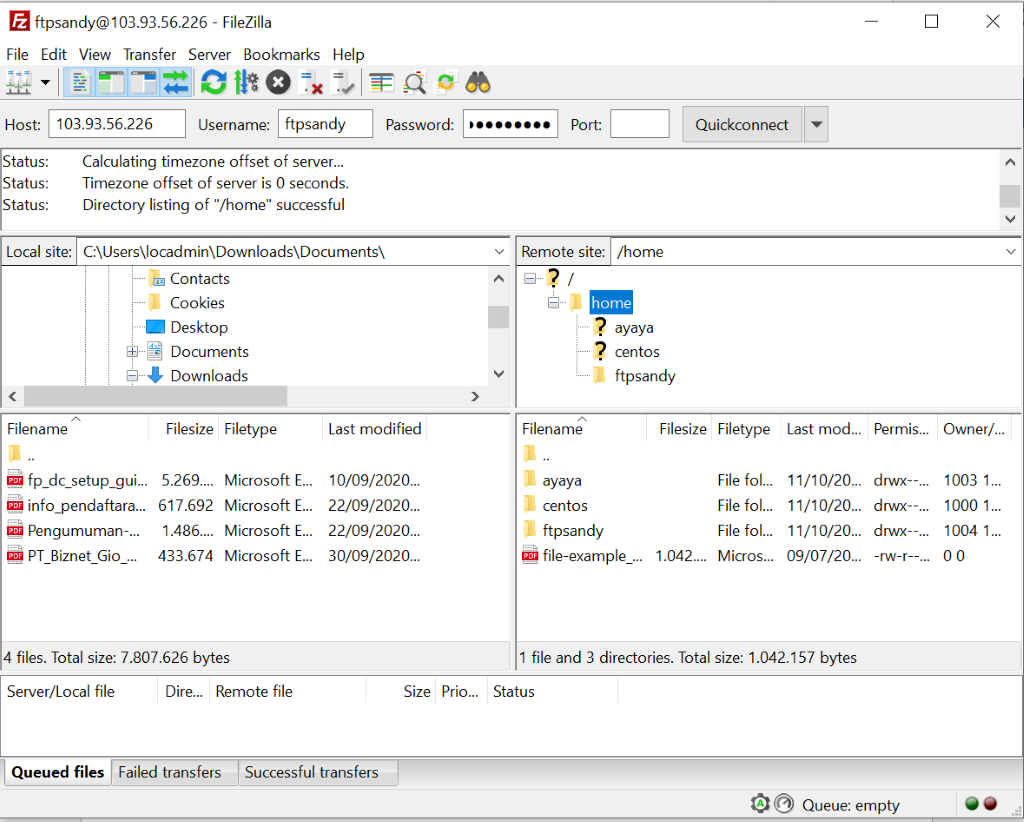This screenshot has height=822, width=1024.
Task: Collapse the remote home node
Action: tap(554, 303)
